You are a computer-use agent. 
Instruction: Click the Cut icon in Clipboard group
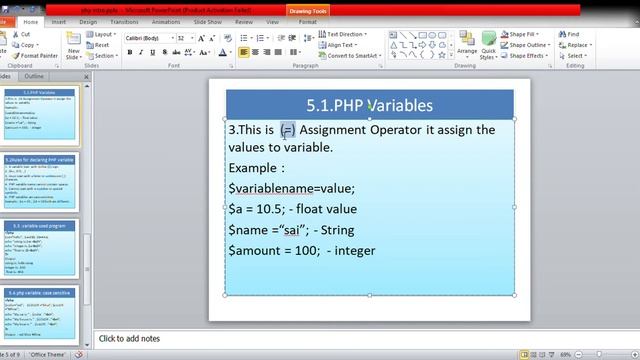[x=16, y=34]
